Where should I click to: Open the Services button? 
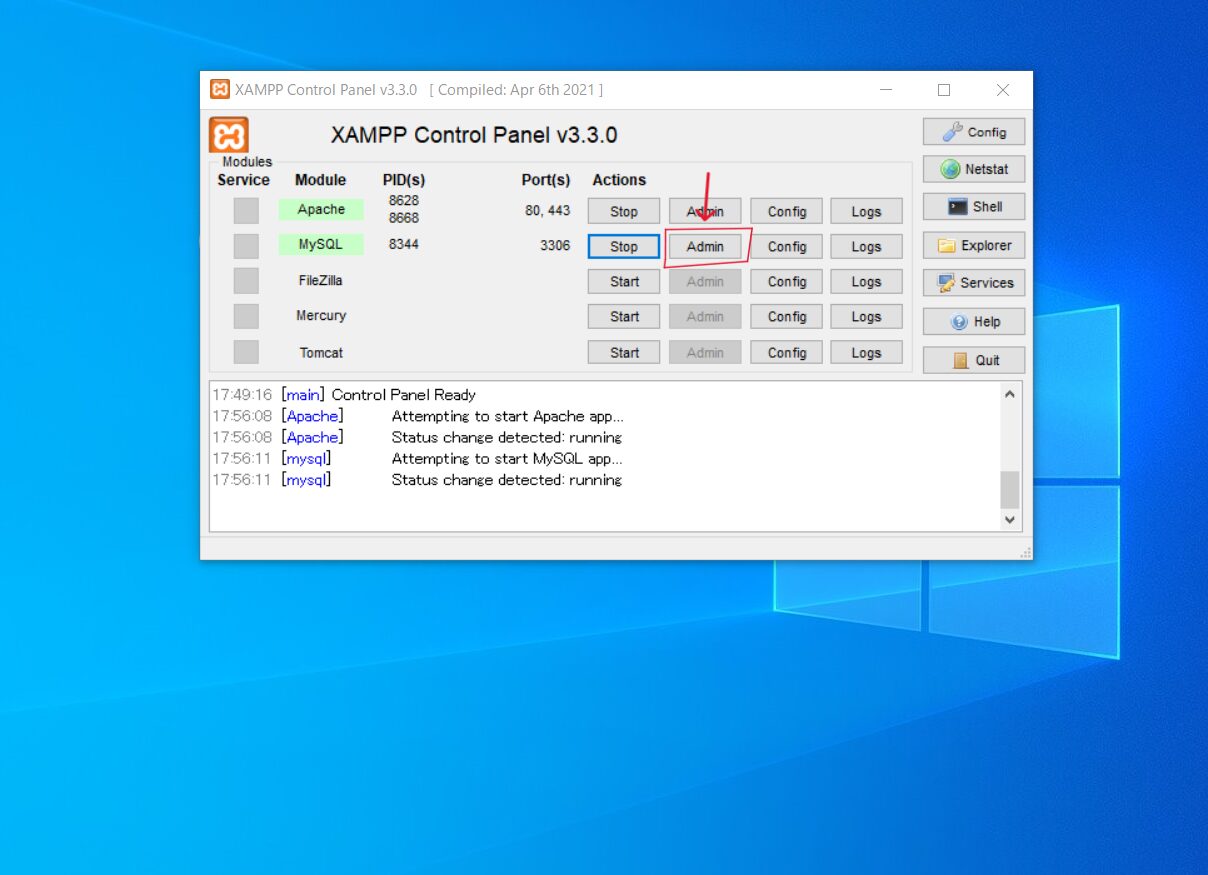974,283
